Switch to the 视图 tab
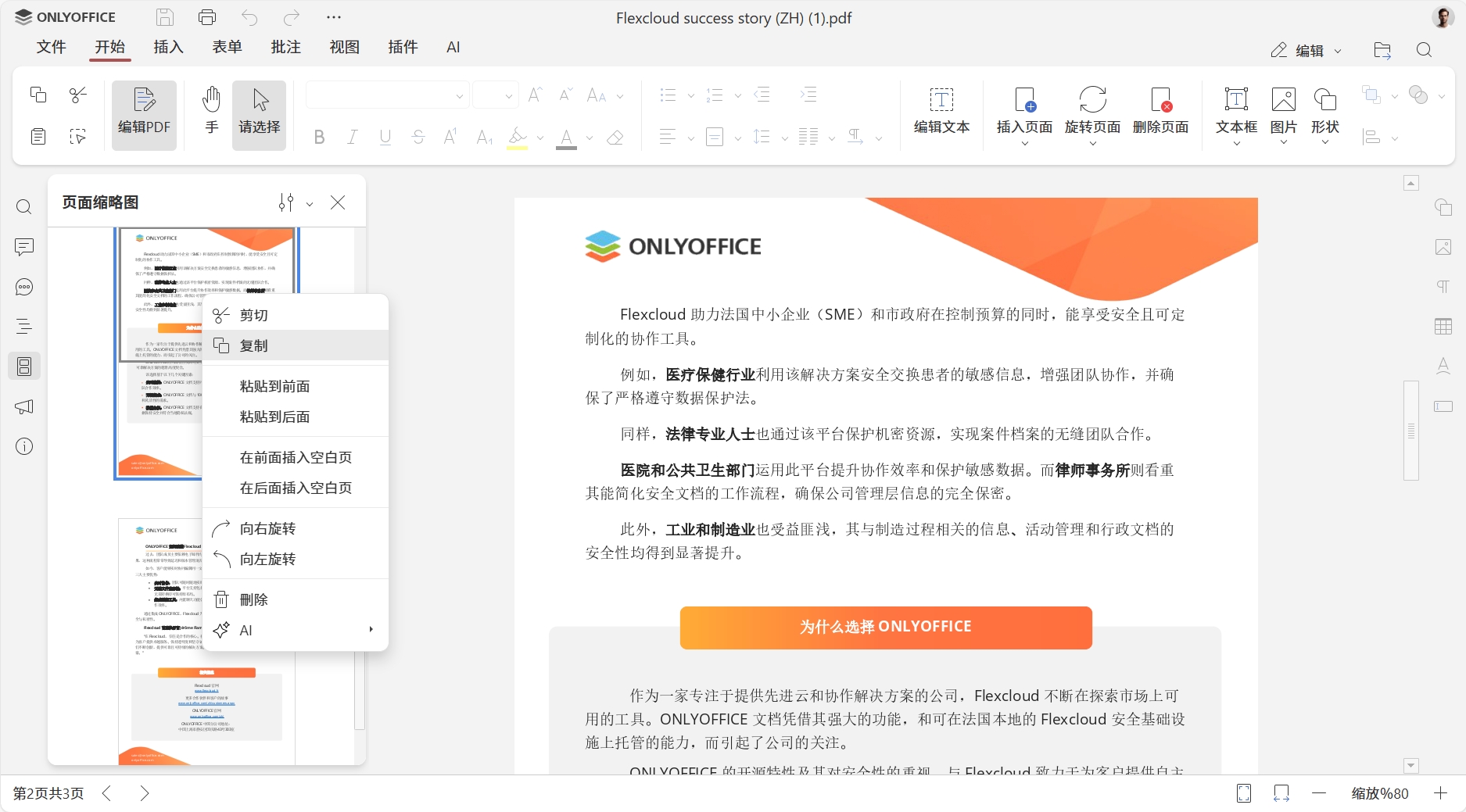The height and width of the screenshot is (812, 1466). pyautogui.click(x=345, y=47)
